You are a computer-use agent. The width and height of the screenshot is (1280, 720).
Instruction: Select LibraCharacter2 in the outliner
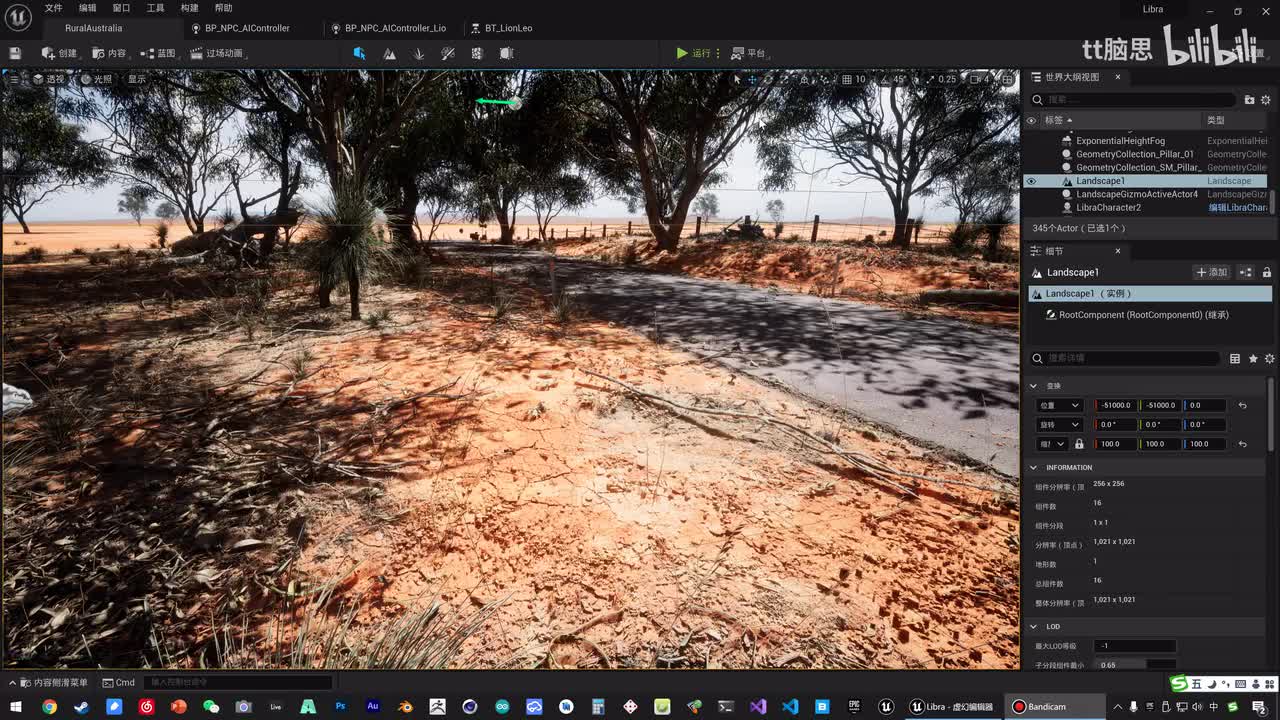click(1108, 208)
